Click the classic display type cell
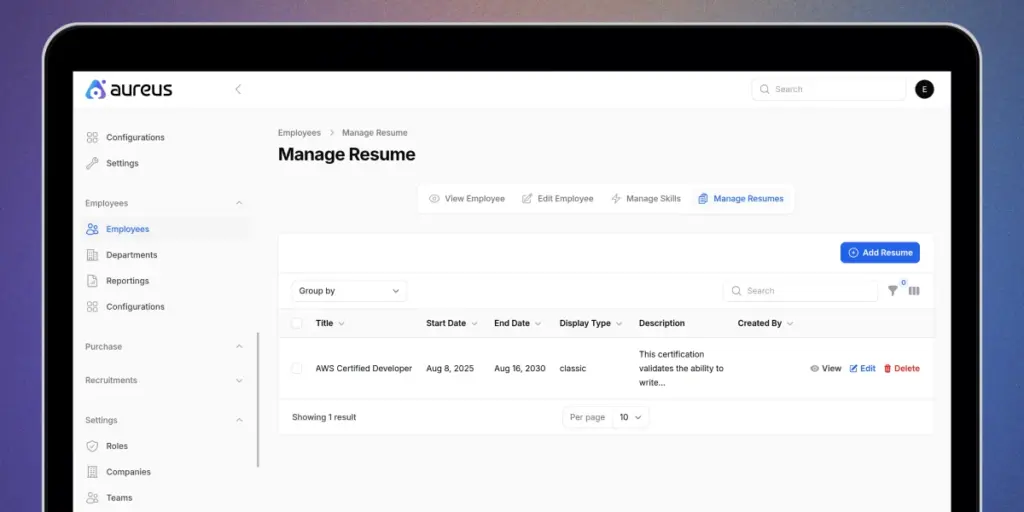 [573, 368]
